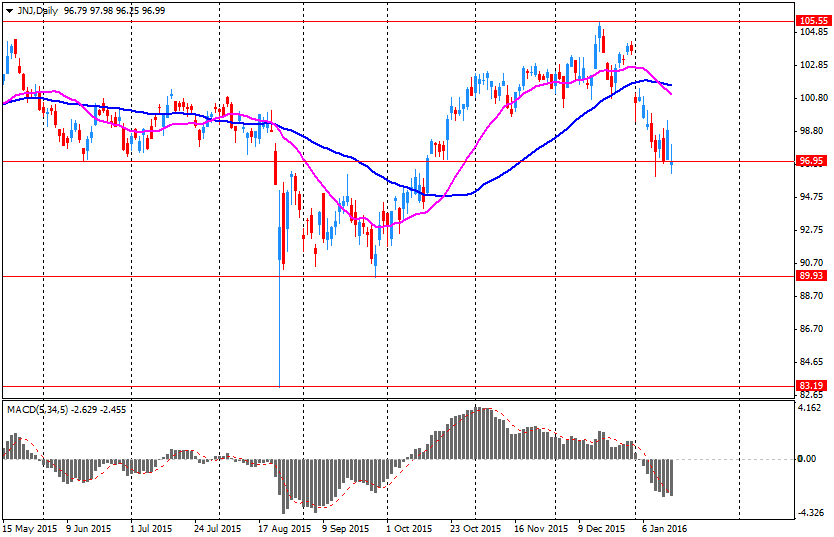Click the 4.162 MACD scale value
The height and width of the screenshot is (537, 834).
point(811,408)
